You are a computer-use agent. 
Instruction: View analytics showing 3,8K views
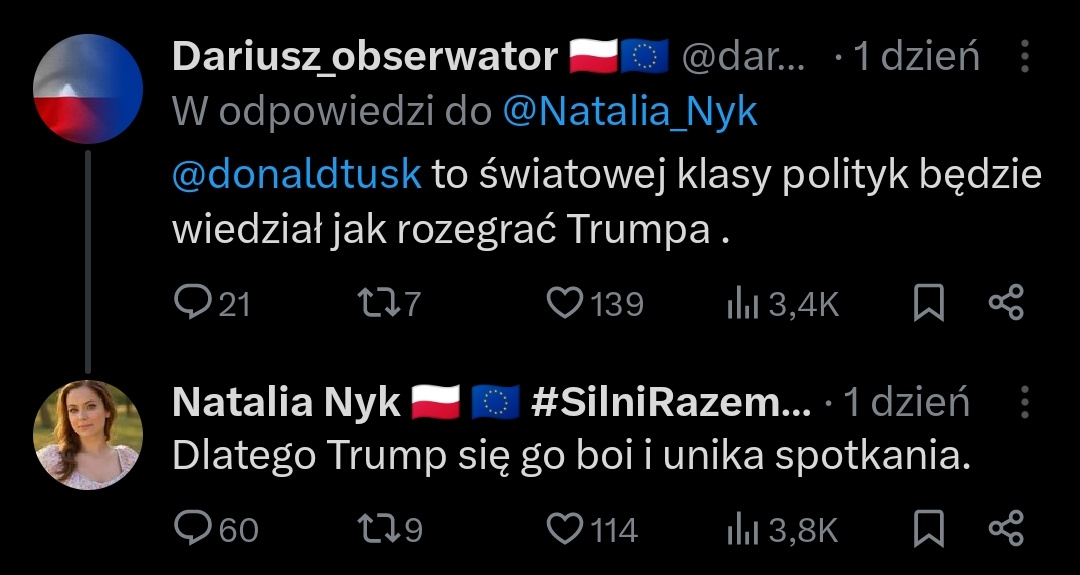(783, 530)
